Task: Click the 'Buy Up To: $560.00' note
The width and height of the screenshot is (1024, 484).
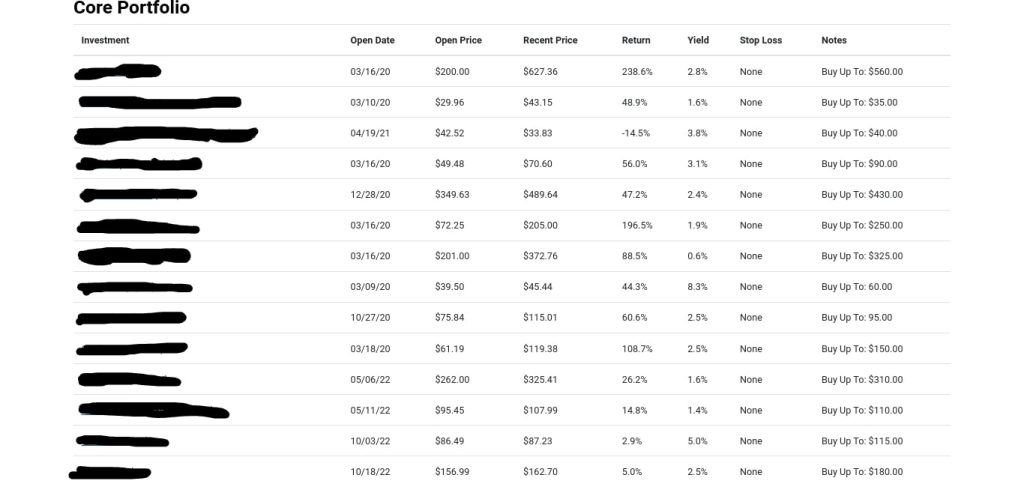Action: click(862, 72)
